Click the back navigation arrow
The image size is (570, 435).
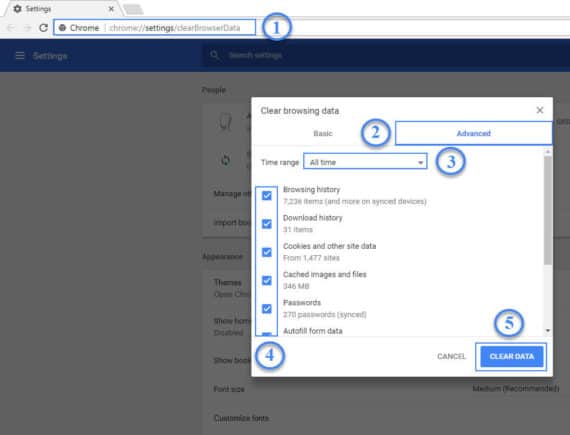click(11, 28)
